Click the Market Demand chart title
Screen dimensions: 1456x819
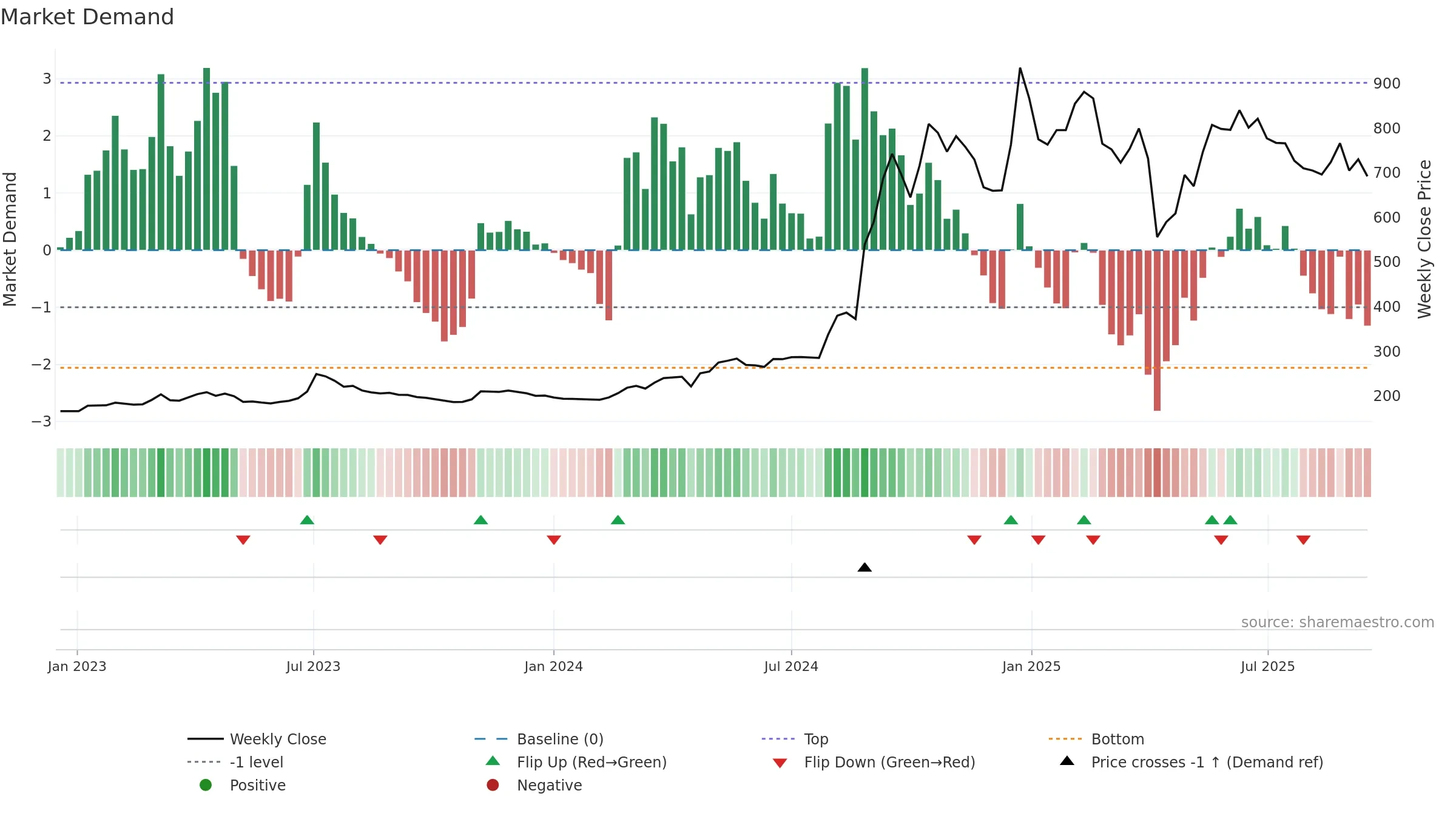87,17
